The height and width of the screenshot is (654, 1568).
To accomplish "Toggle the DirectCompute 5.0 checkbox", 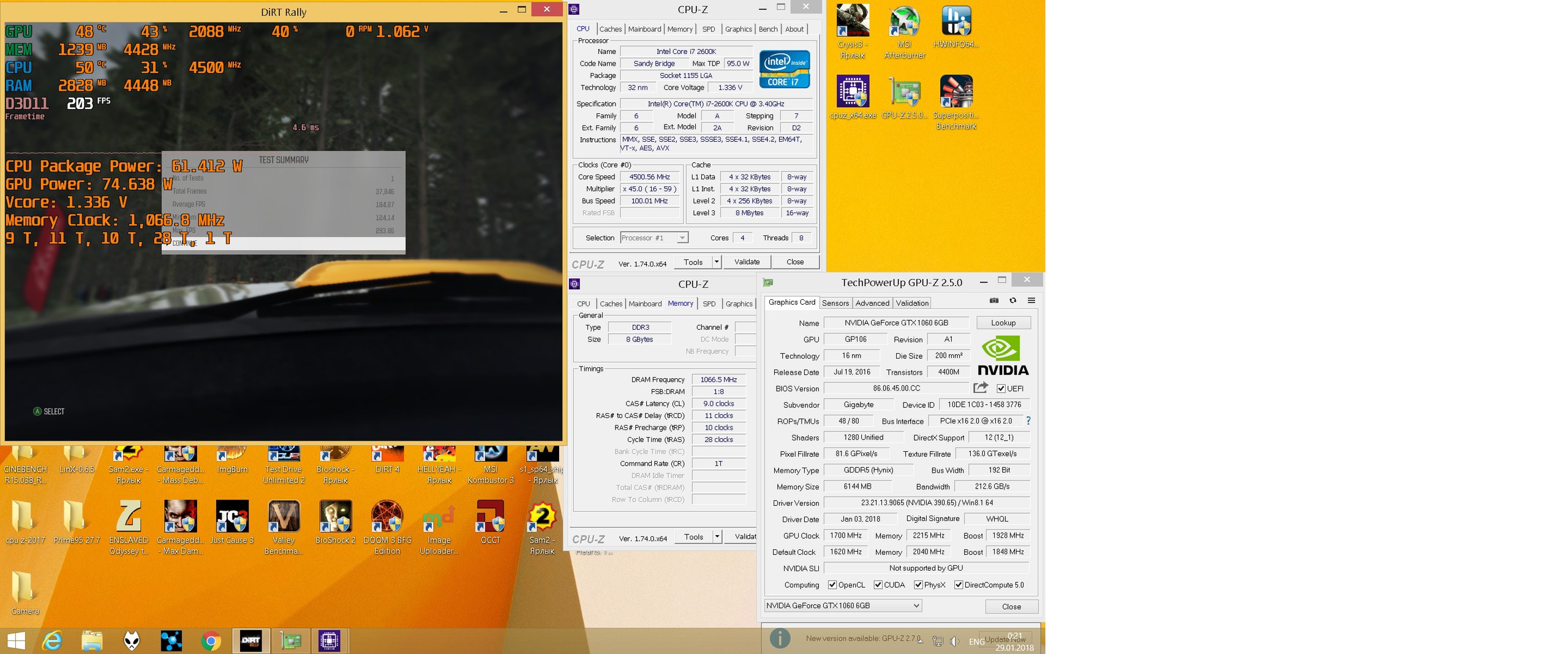I will [x=959, y=585].
